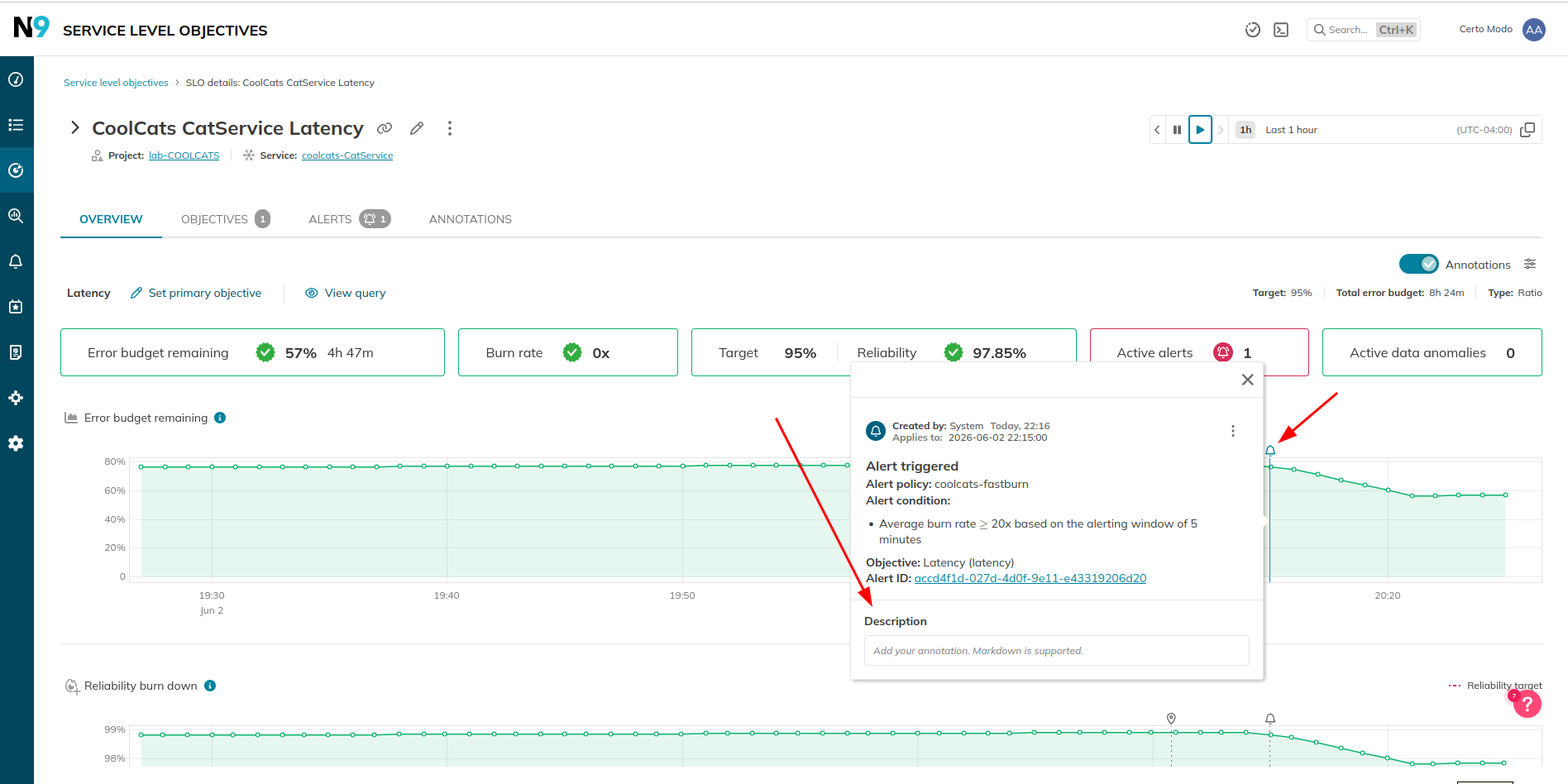Open annotation filter settings icon

coord(1530,264)
